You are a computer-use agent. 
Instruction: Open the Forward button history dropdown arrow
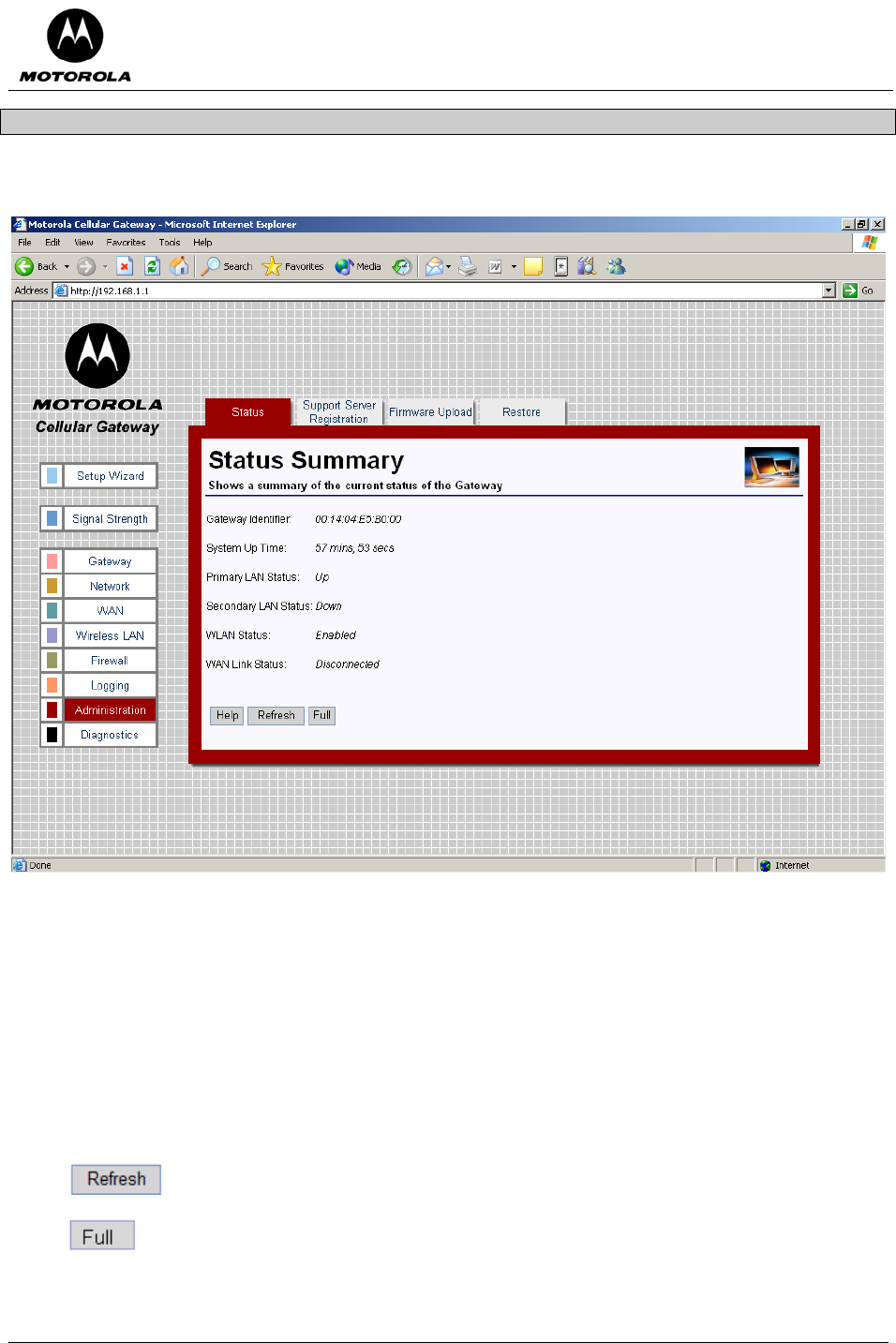(x=105, y=266)
